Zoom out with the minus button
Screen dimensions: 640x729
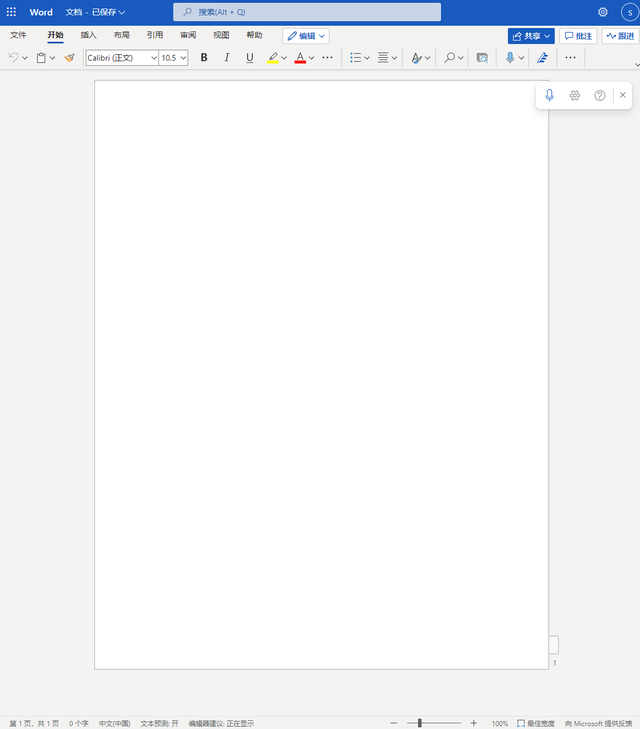(394, 723)
